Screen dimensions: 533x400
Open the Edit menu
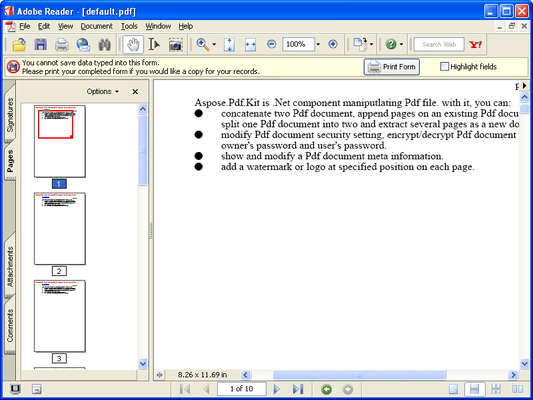click(44, 26)
